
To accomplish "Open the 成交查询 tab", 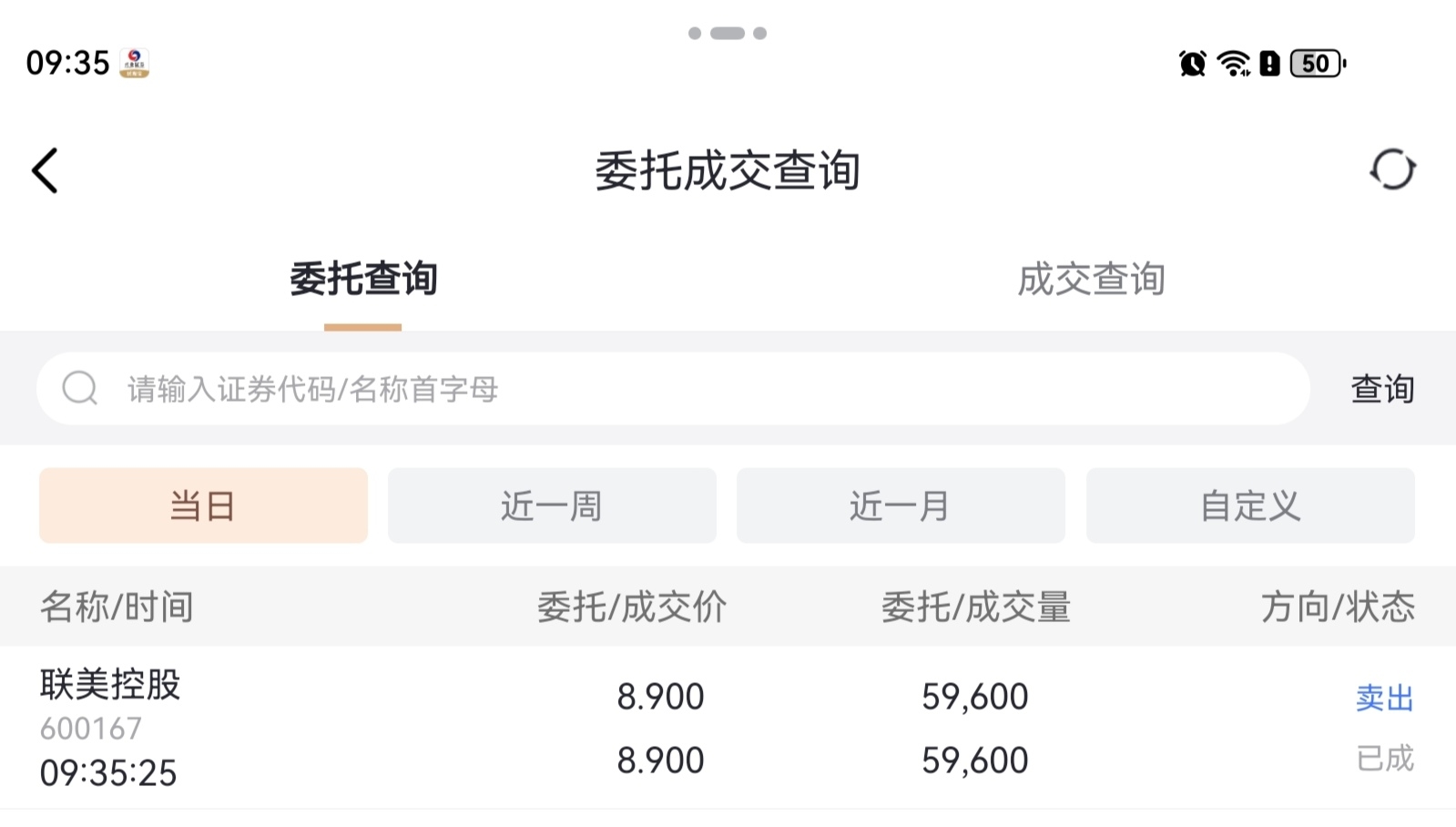I will point(1091,280).
